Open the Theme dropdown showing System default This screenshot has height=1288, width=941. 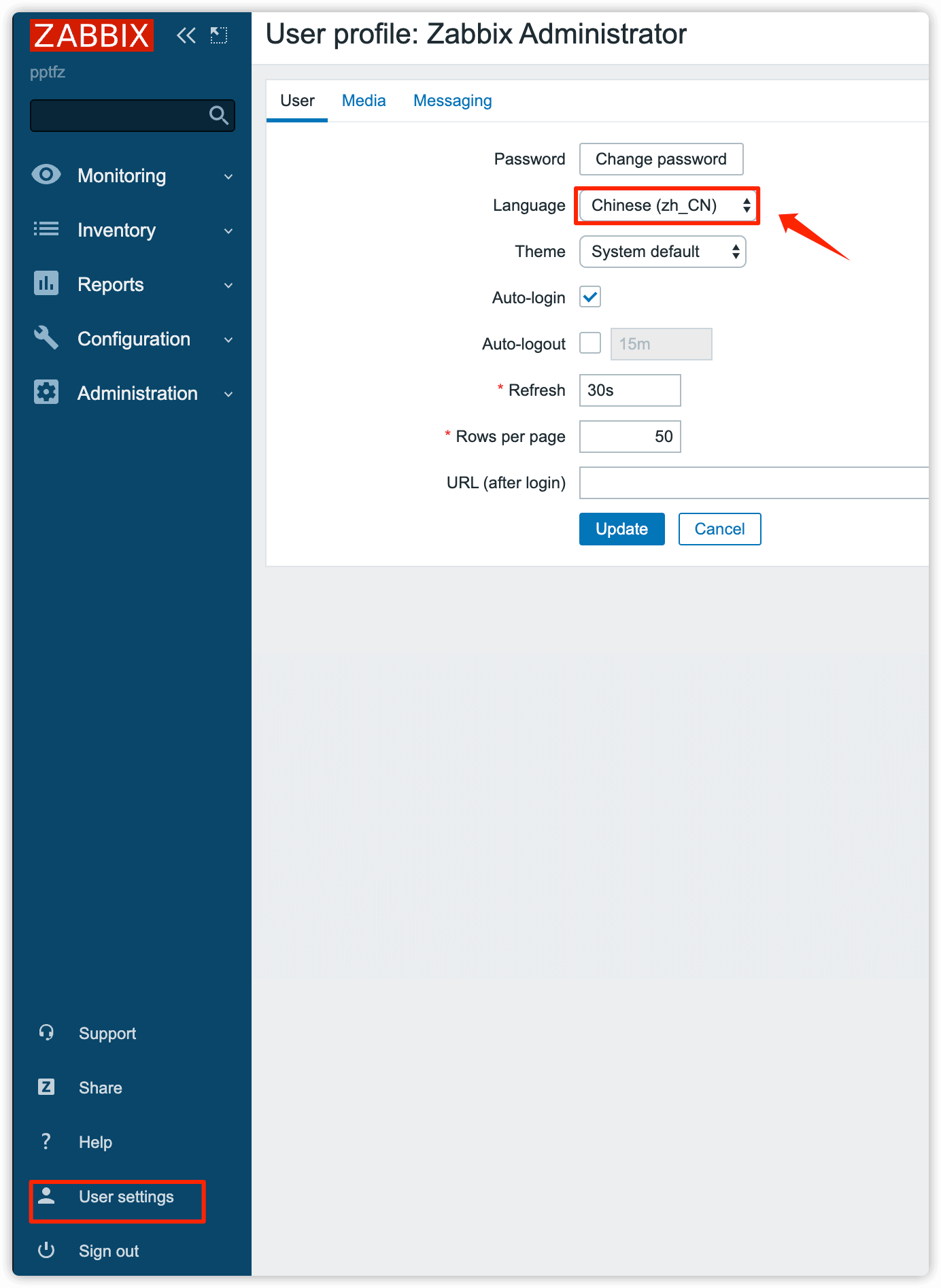tap(663, 252)
